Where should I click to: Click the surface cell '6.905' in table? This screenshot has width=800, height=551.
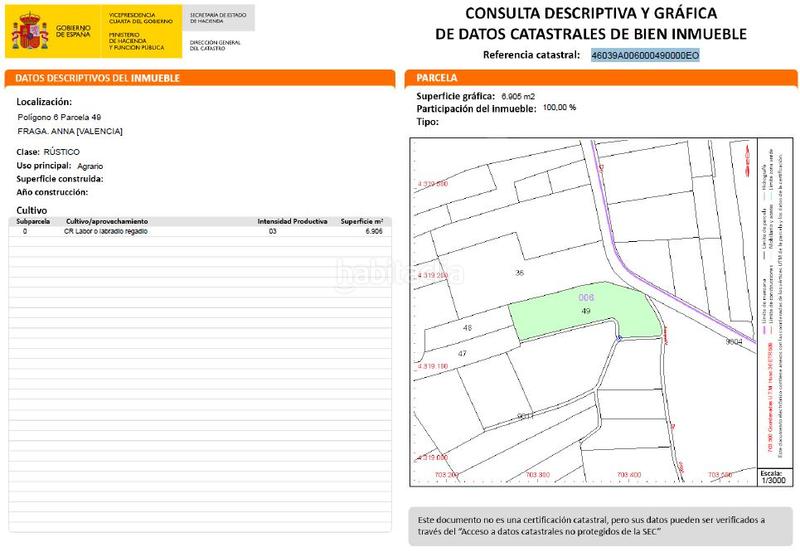point(374,231)
